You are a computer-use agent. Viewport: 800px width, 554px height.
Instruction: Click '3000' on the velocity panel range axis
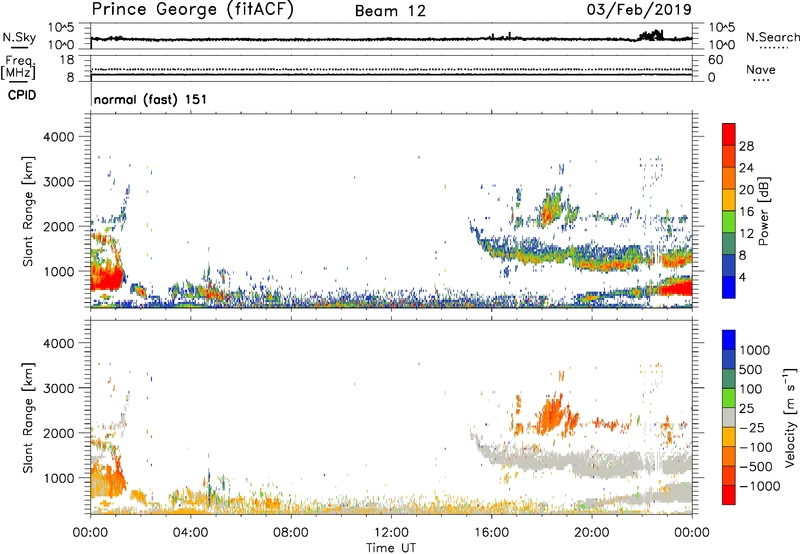pos(59,388)
